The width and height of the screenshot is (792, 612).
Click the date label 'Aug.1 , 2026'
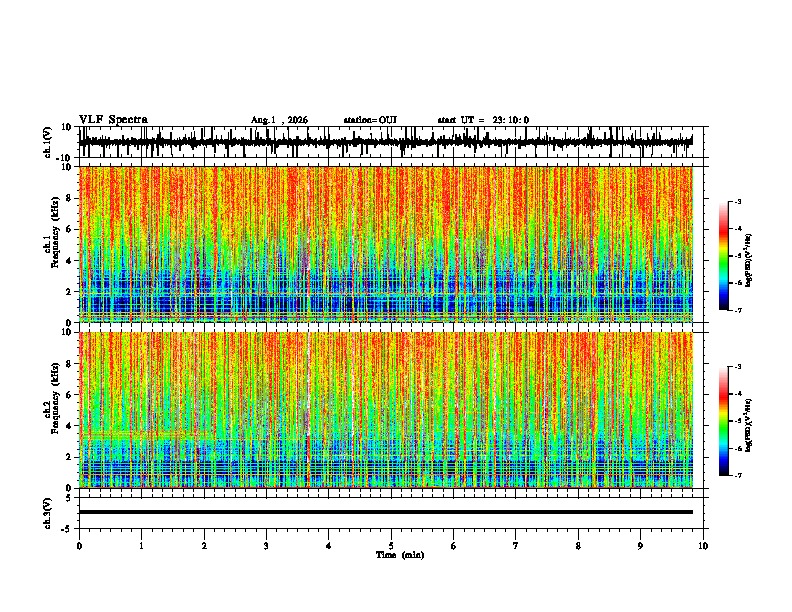pyautogui.click(x=279, y=120)
